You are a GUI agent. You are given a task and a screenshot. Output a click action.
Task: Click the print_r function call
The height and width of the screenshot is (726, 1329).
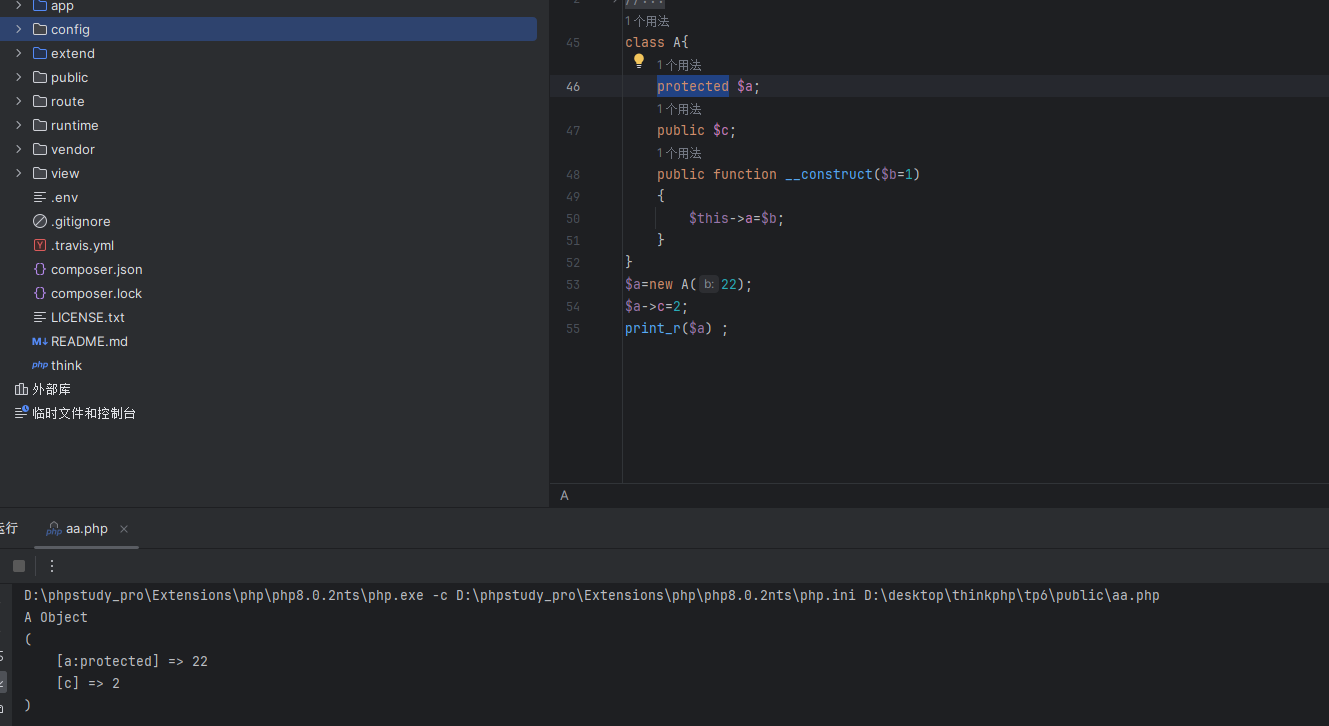coord(653,328)
